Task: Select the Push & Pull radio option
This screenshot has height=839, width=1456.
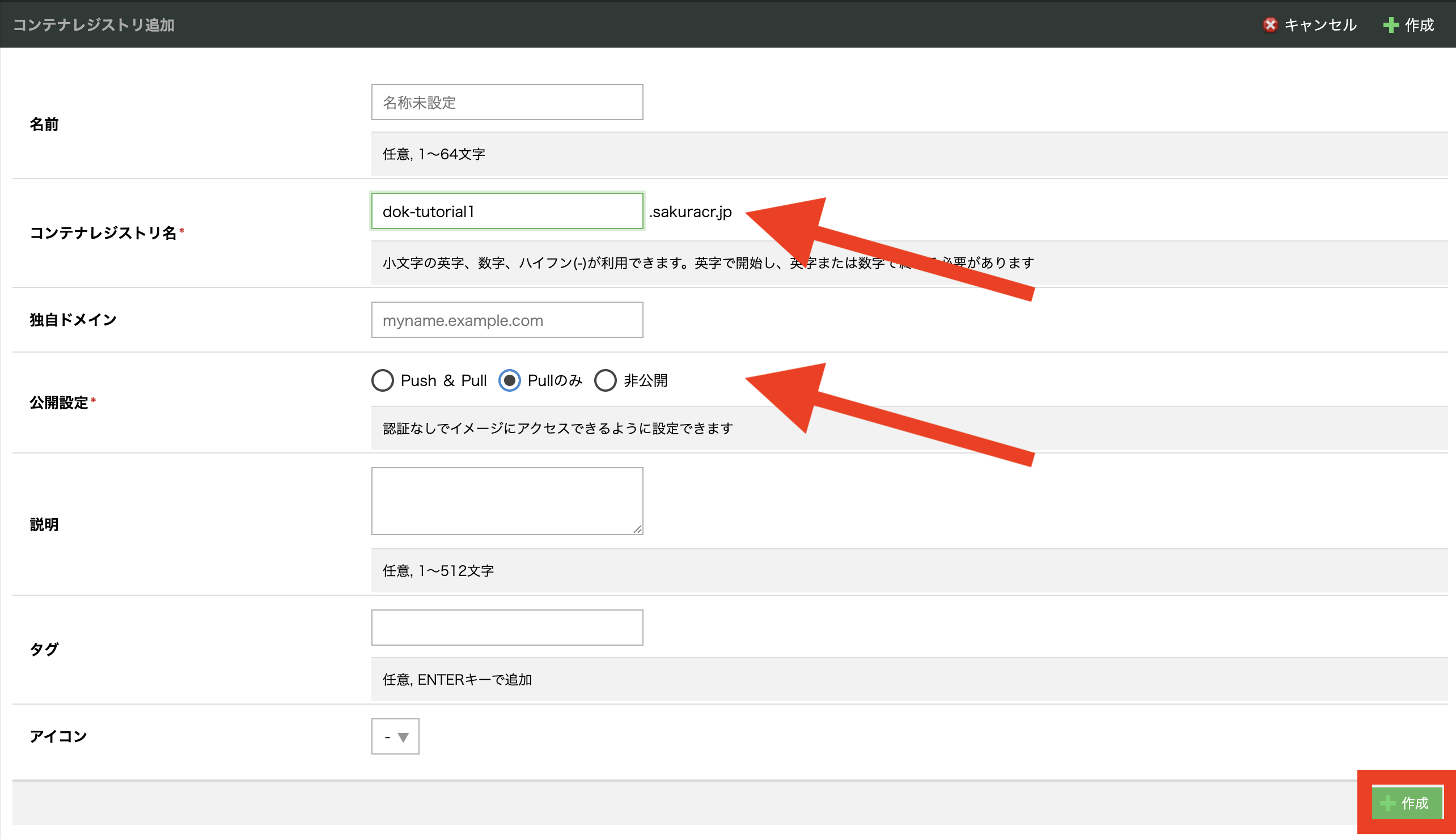Action: point(383,380)
